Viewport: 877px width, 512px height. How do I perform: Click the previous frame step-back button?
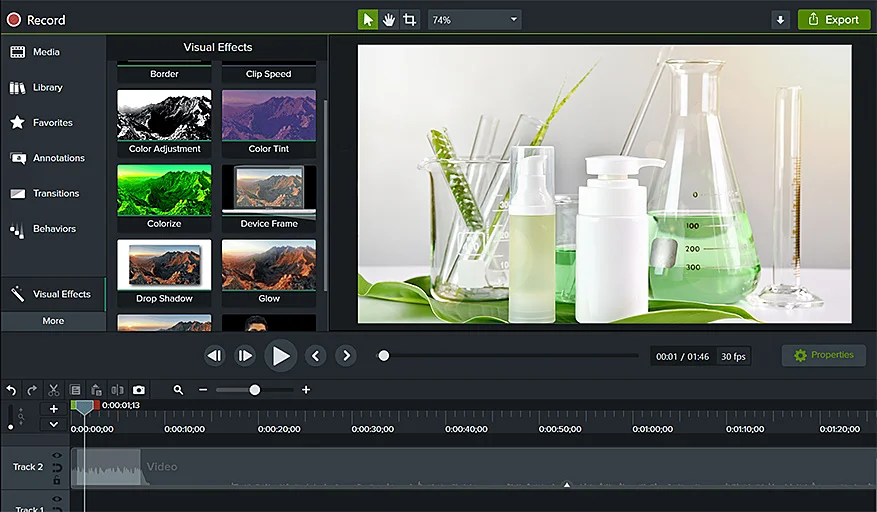[x=215, y=356]
